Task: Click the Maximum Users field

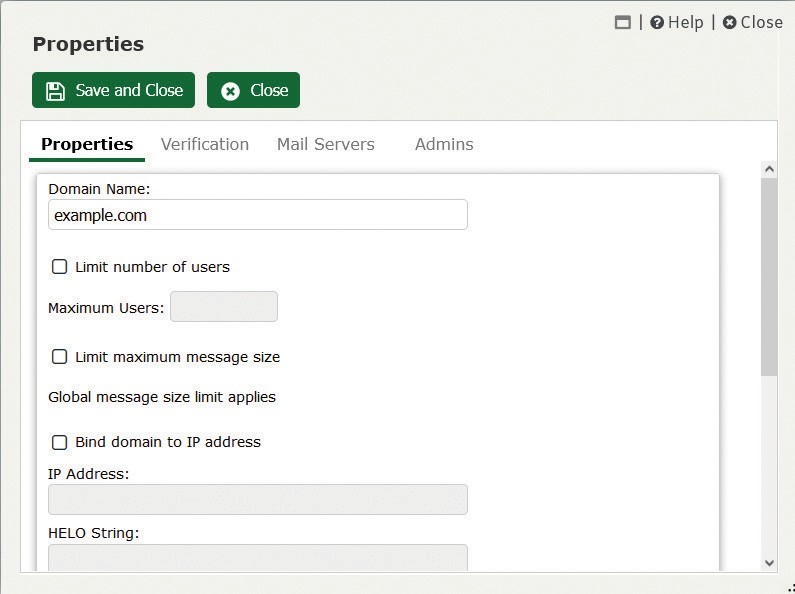Action: click(x=224, y=307)
